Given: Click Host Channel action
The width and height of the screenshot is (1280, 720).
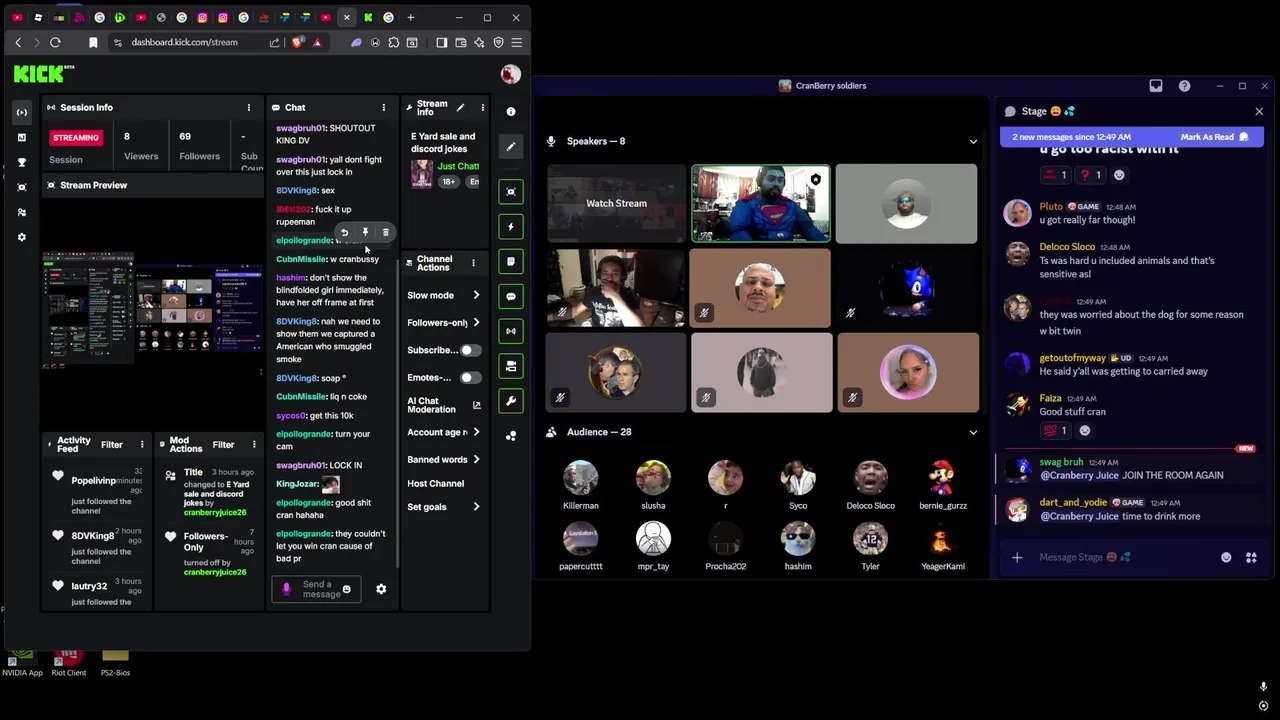Looking at the screenshot, I should [435, 483].
